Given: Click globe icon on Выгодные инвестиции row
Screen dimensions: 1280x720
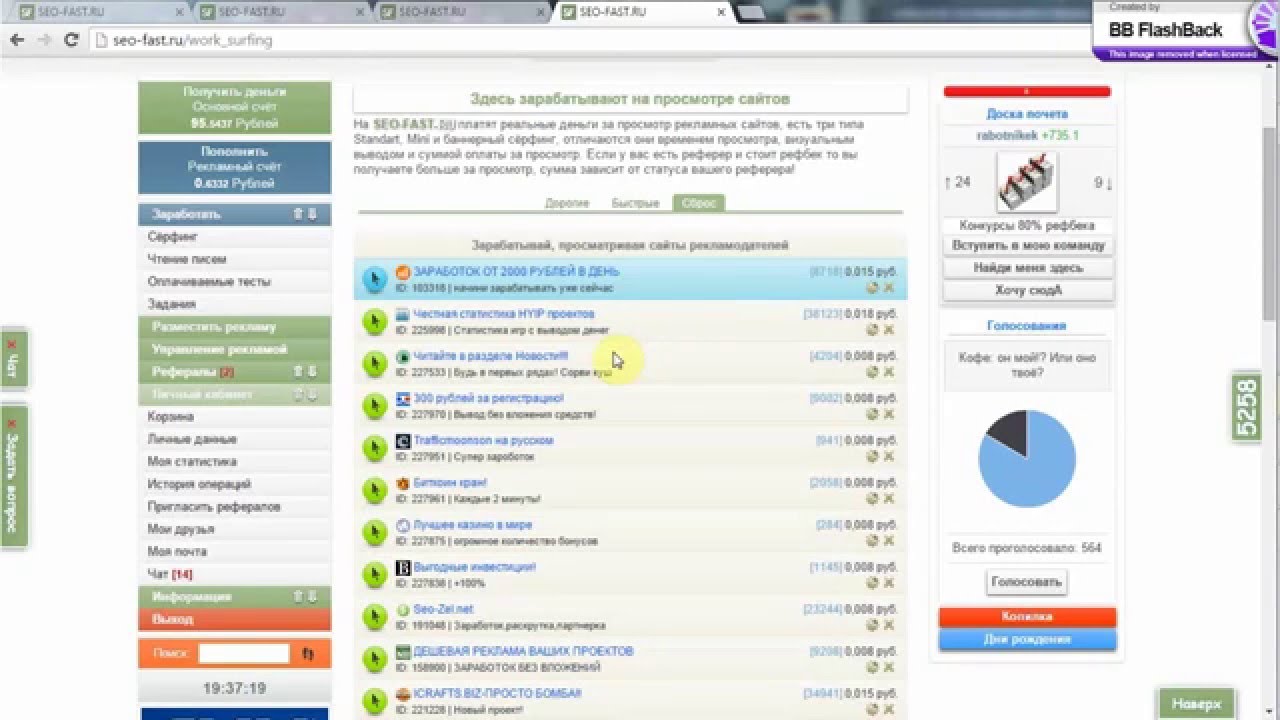Looking at the screenshot, I should (x=872, y=583).
